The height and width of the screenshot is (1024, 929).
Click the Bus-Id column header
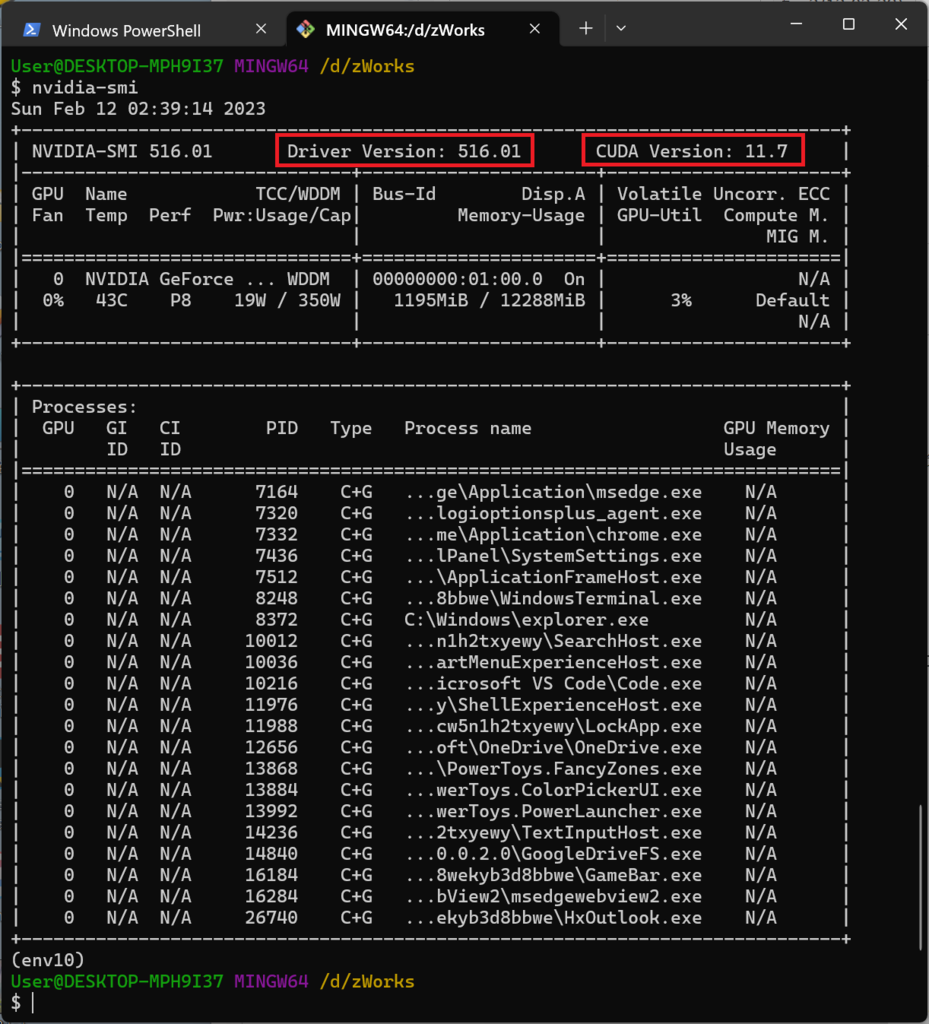pos(404,194)
